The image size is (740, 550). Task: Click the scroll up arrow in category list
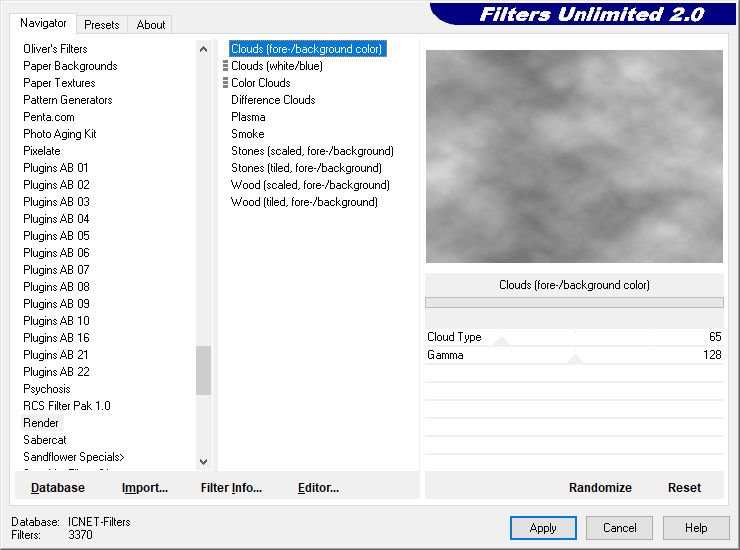[x=203, y=49]
